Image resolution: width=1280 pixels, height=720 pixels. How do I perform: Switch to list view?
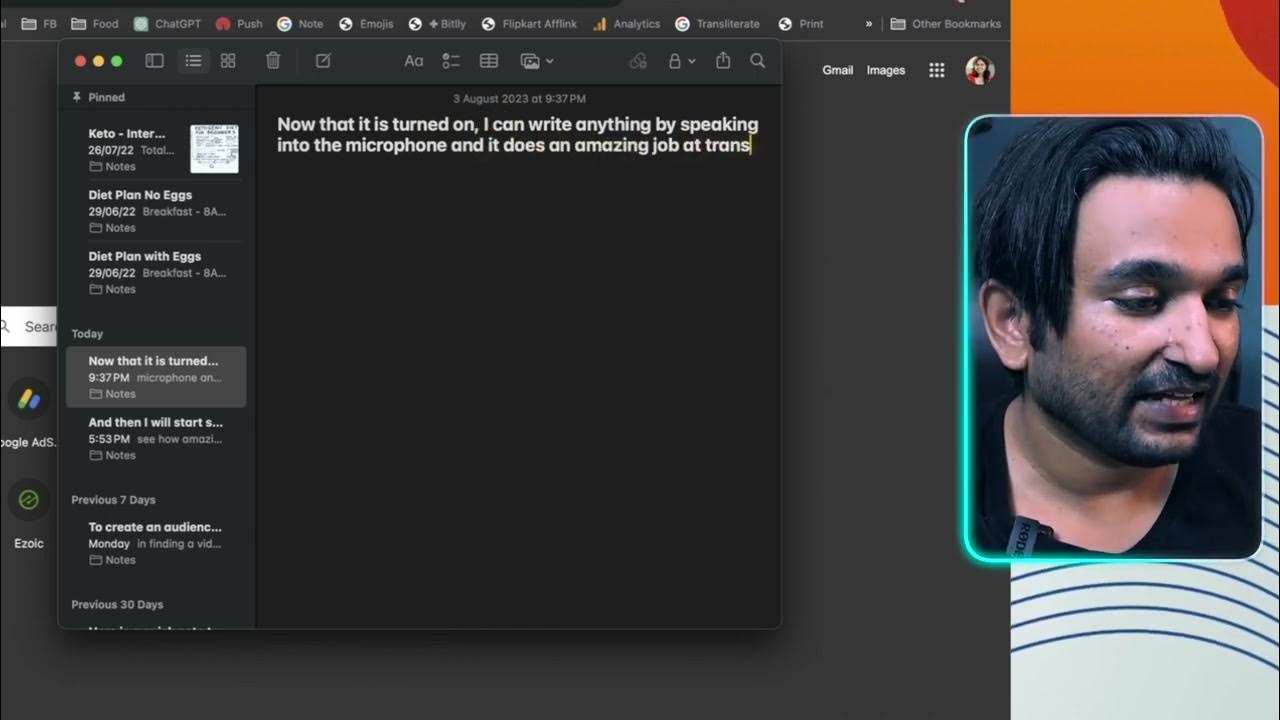(x=193, y=61)
